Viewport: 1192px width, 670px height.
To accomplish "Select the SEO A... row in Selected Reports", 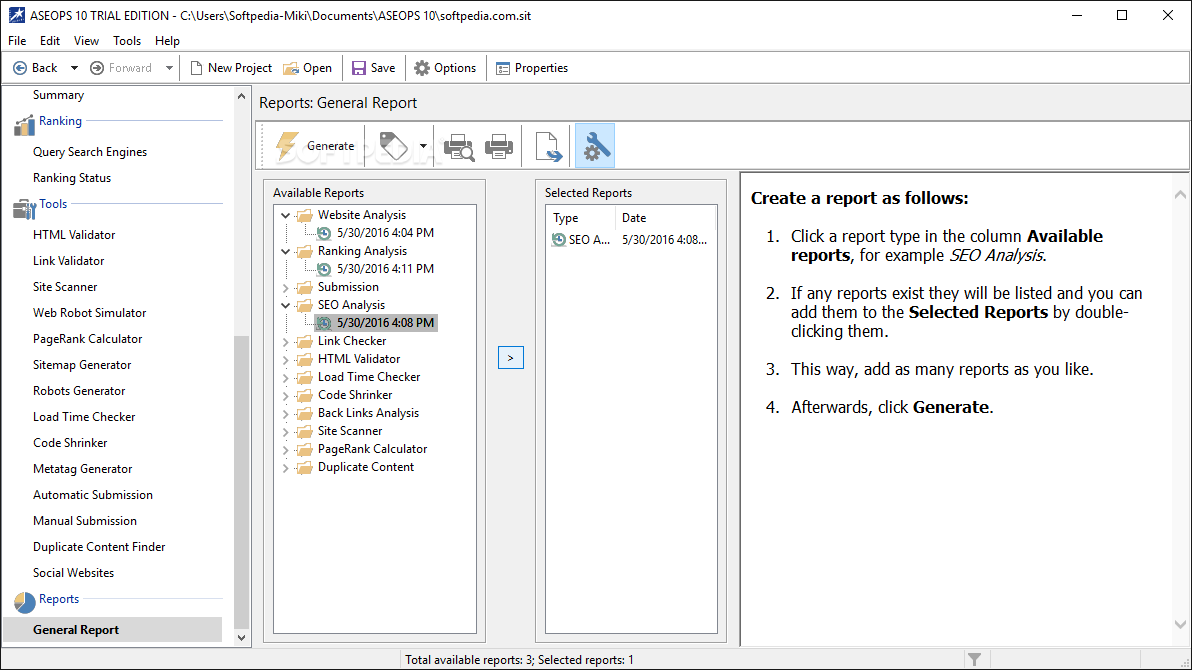I will [x=631, y=240].
